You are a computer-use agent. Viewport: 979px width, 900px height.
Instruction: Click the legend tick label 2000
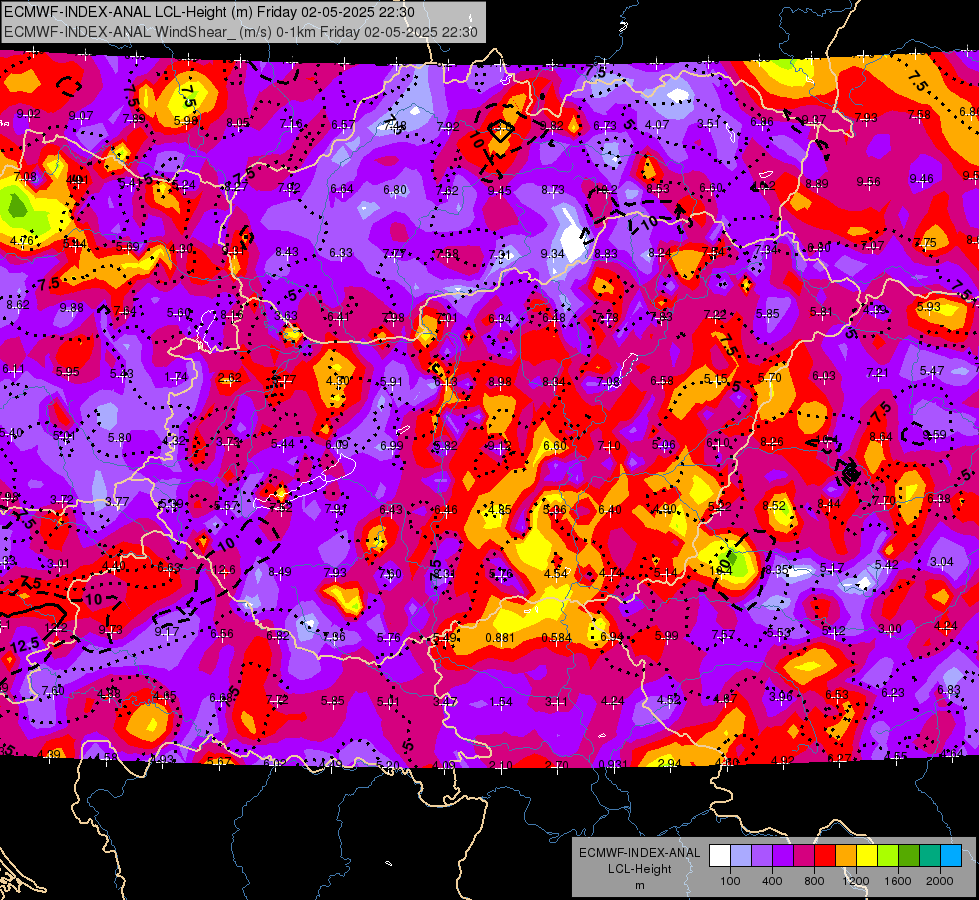[x=940, y=881]
